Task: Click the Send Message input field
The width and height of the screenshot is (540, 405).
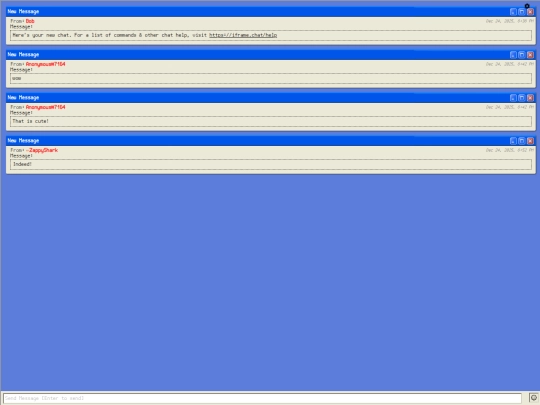Action: click(x=262, y=398)
